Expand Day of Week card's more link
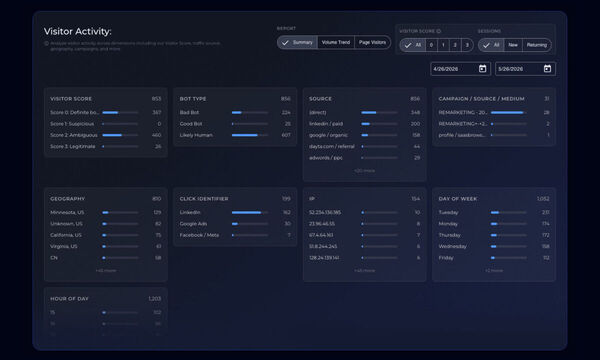600x360 pixels. [494, 270]
